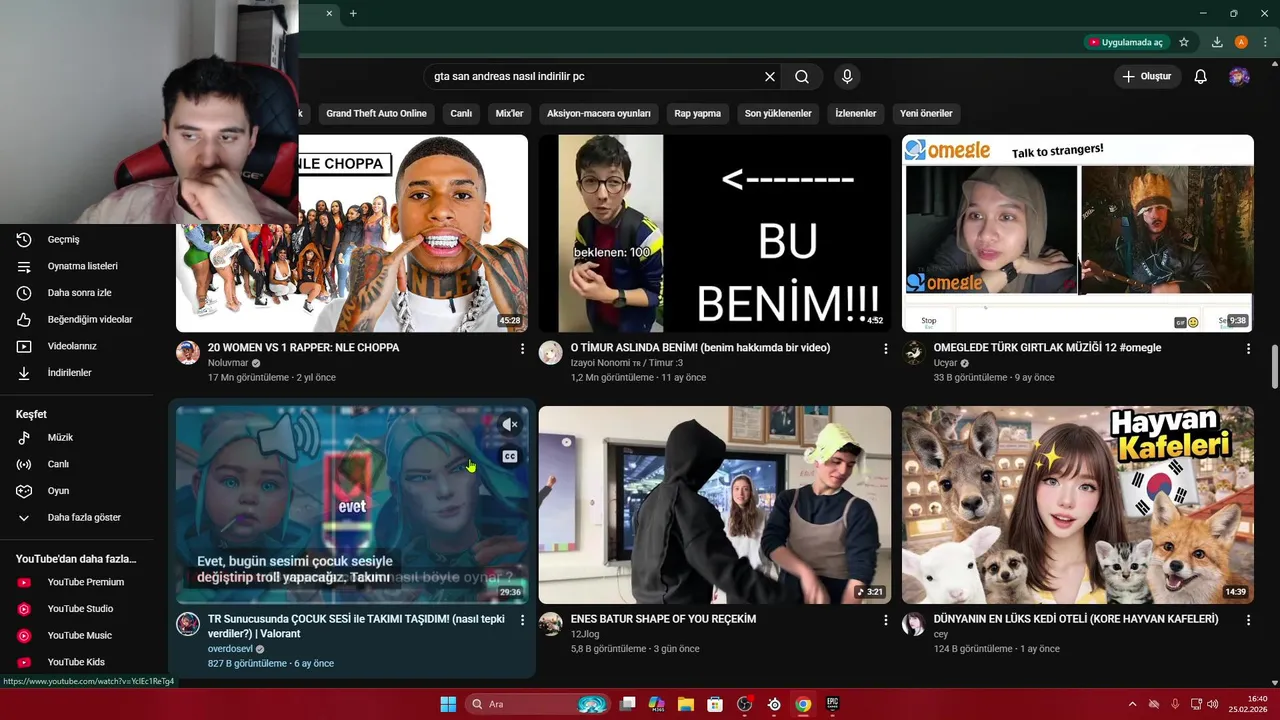Select the Mix'ler filter chip
The image size is (1280, 720).
[x=510, y=113]
